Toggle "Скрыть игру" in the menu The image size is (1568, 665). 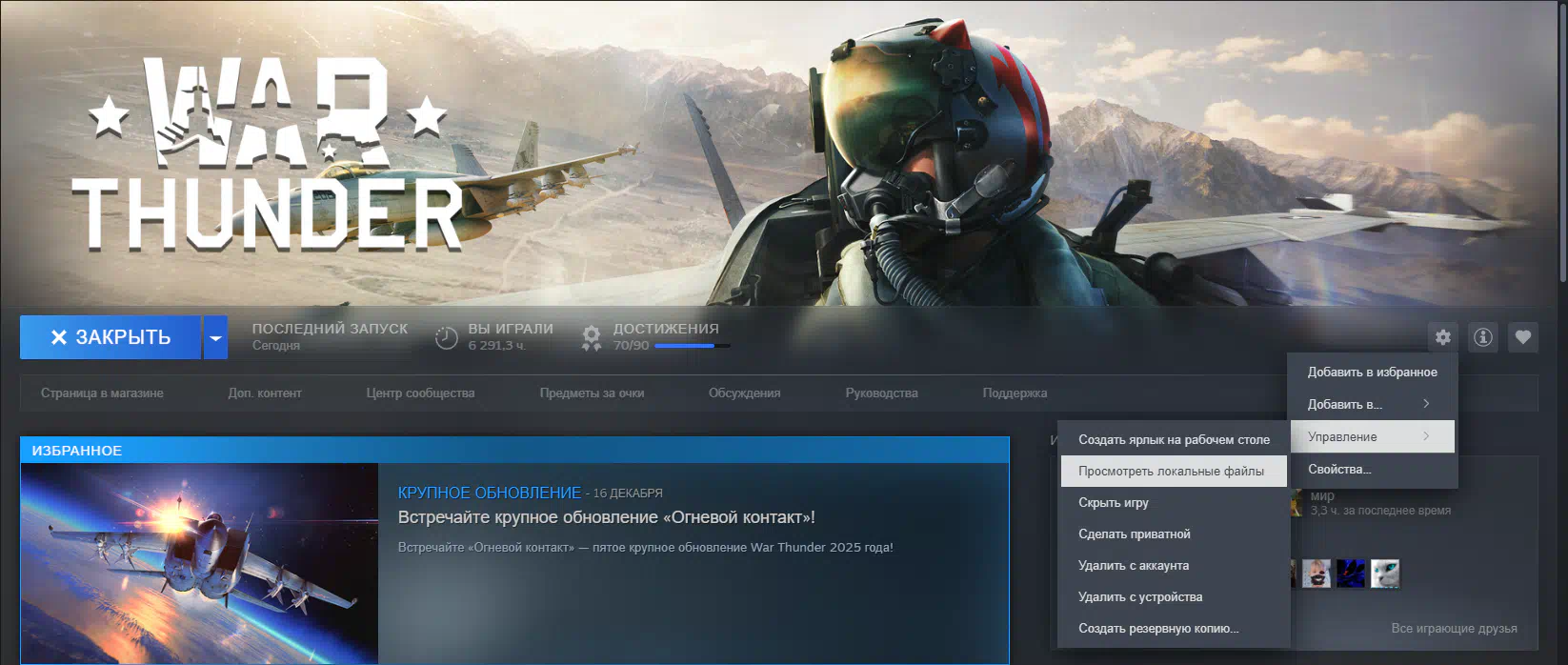point(1114,503)
